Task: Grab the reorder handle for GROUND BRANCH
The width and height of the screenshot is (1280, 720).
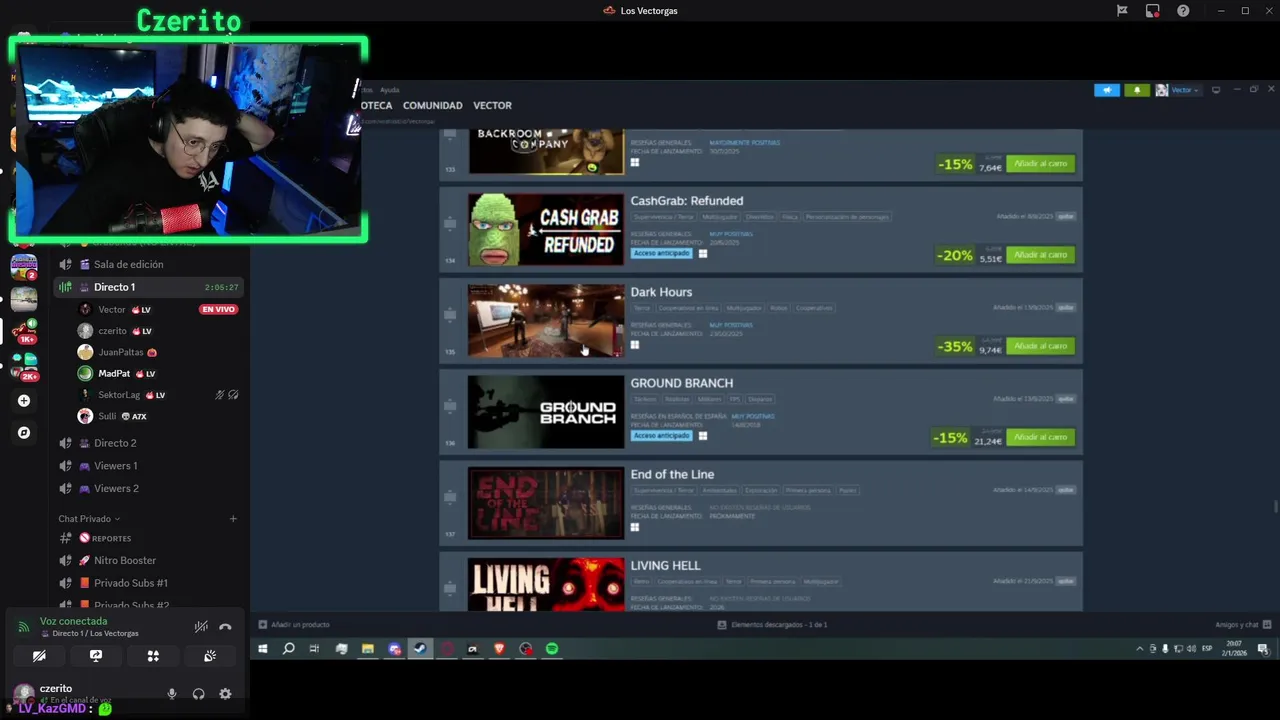Action: click(x=450, y=406)
